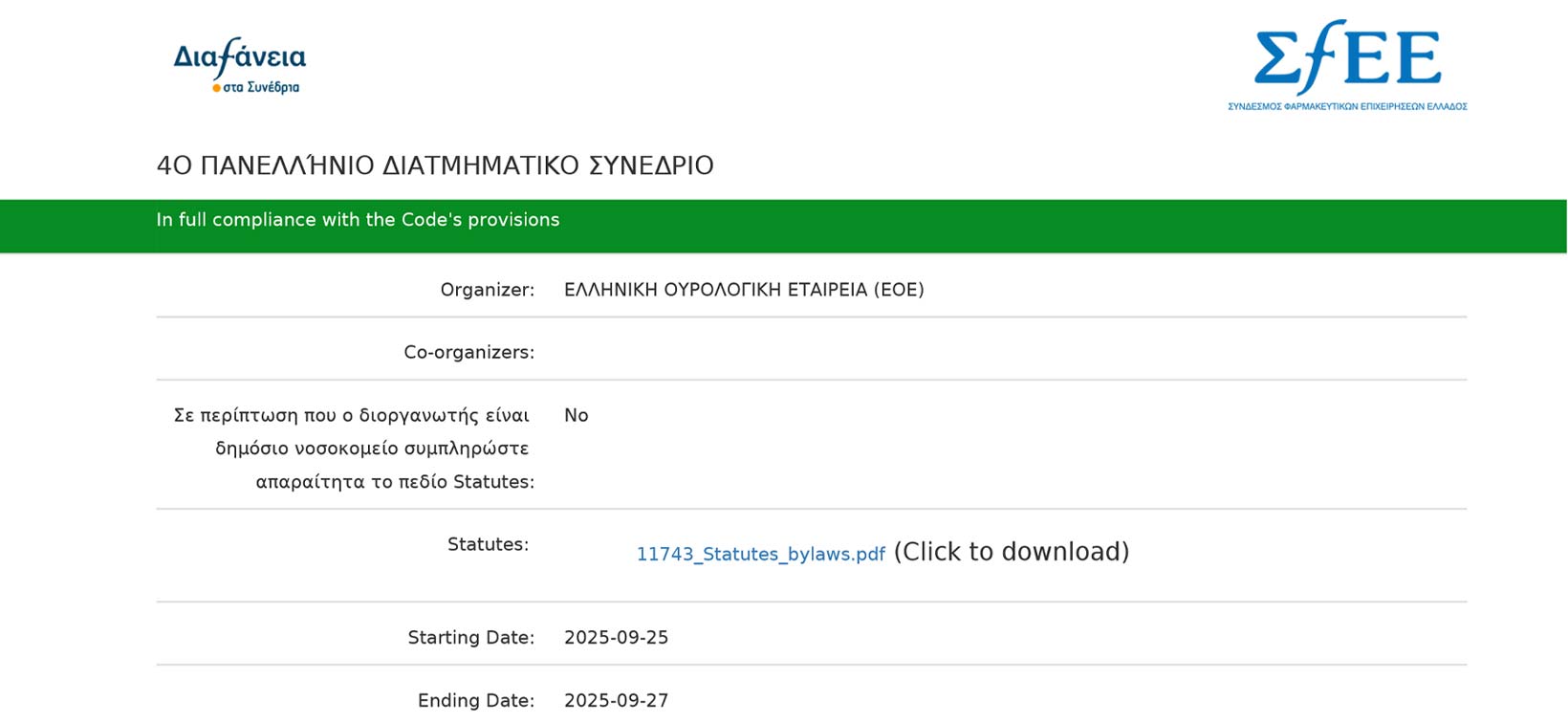This screenshot has width=1568, height=723.
Task: Click the Διαφάνεια στα Συνέδρια logo
Action: pyautogui.click(x=239, y=66)
